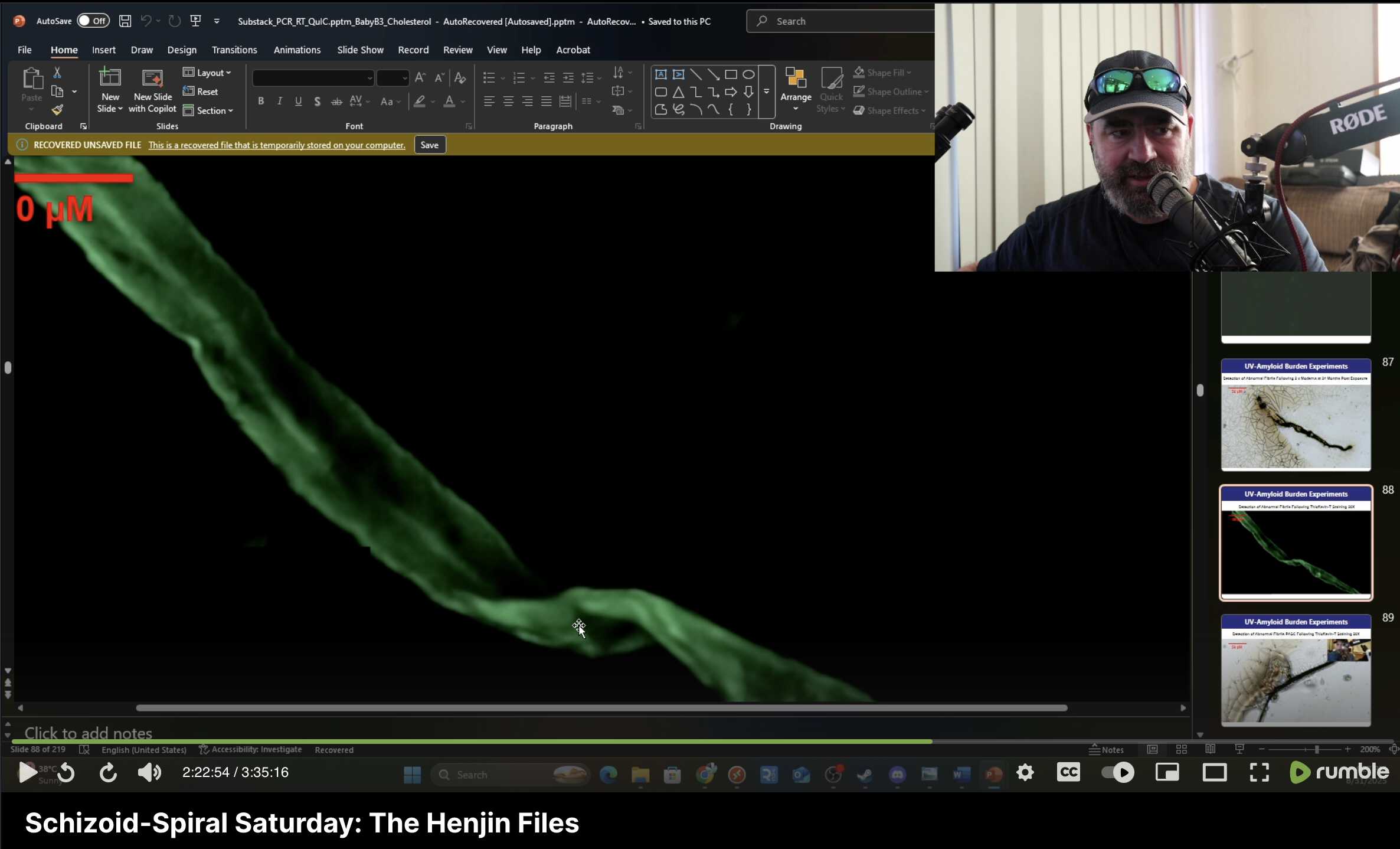Click the Save disk icon in title bar
Screen dimensions: 1400x849
[125, 21]
